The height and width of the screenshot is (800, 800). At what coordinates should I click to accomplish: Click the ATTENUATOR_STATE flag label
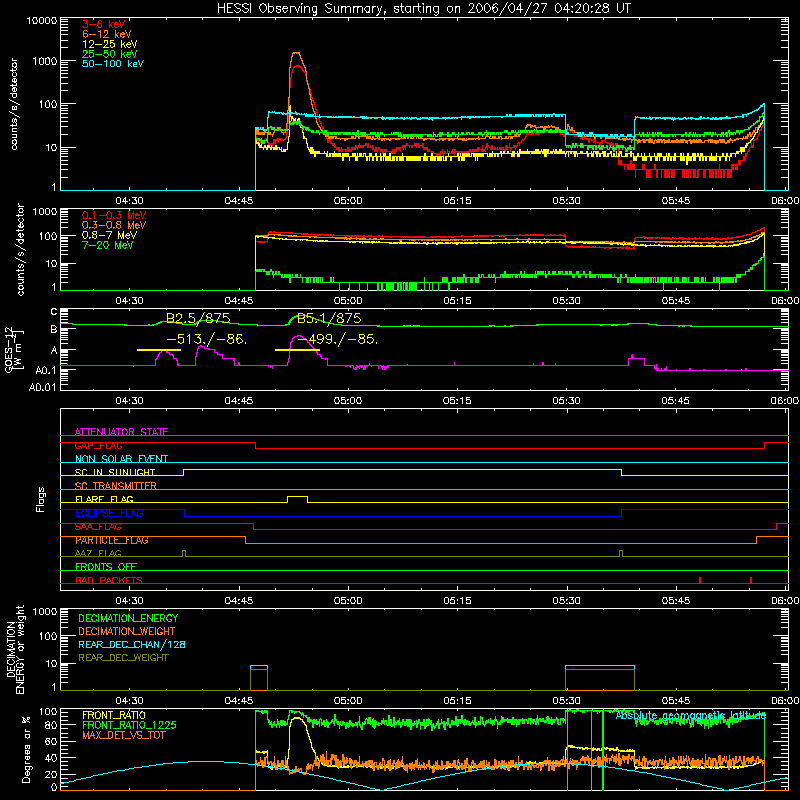click(121, 432)
